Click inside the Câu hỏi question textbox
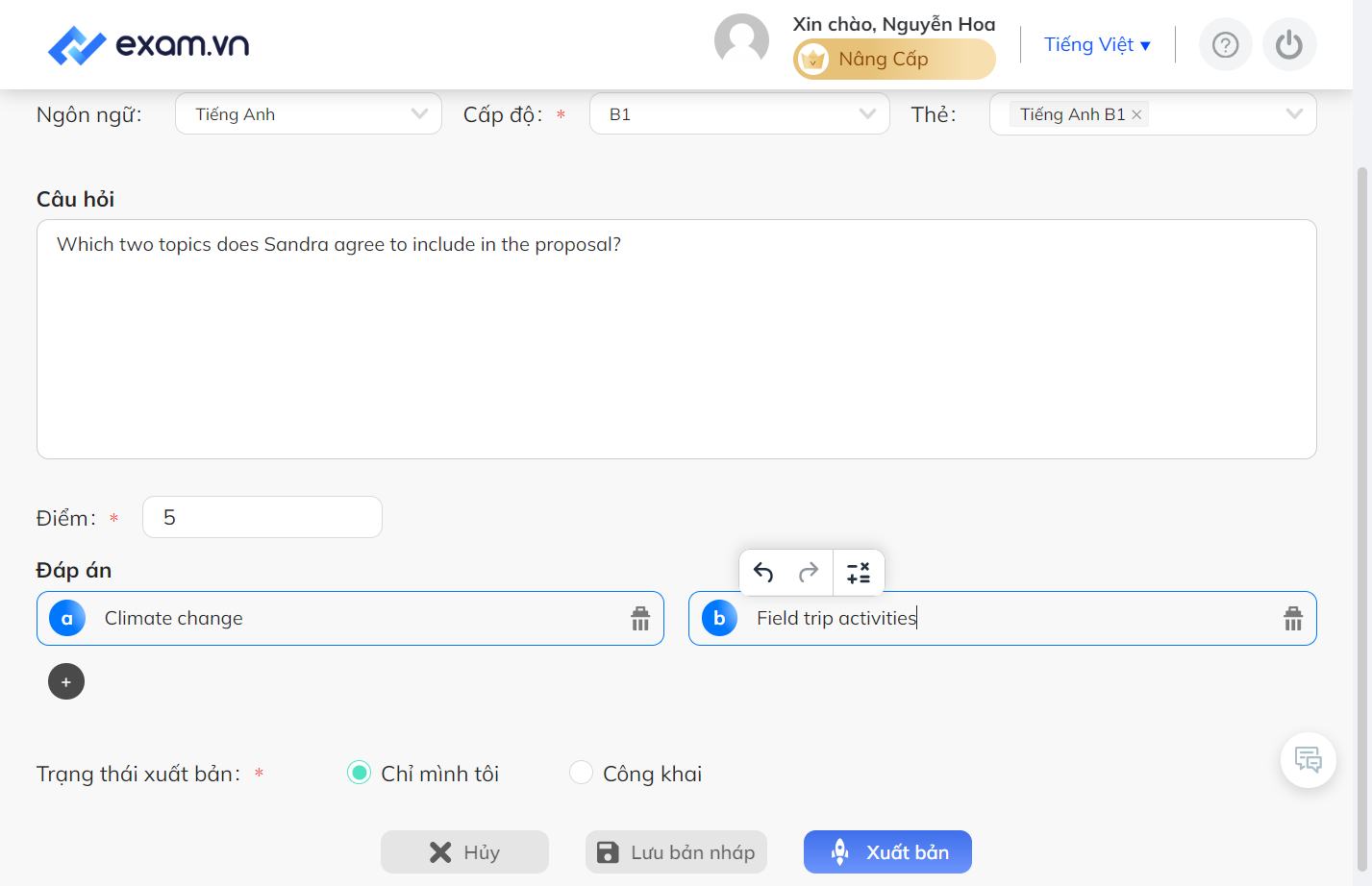The height and width of the screenshot is (886, 1372). [x=676, y=339]
